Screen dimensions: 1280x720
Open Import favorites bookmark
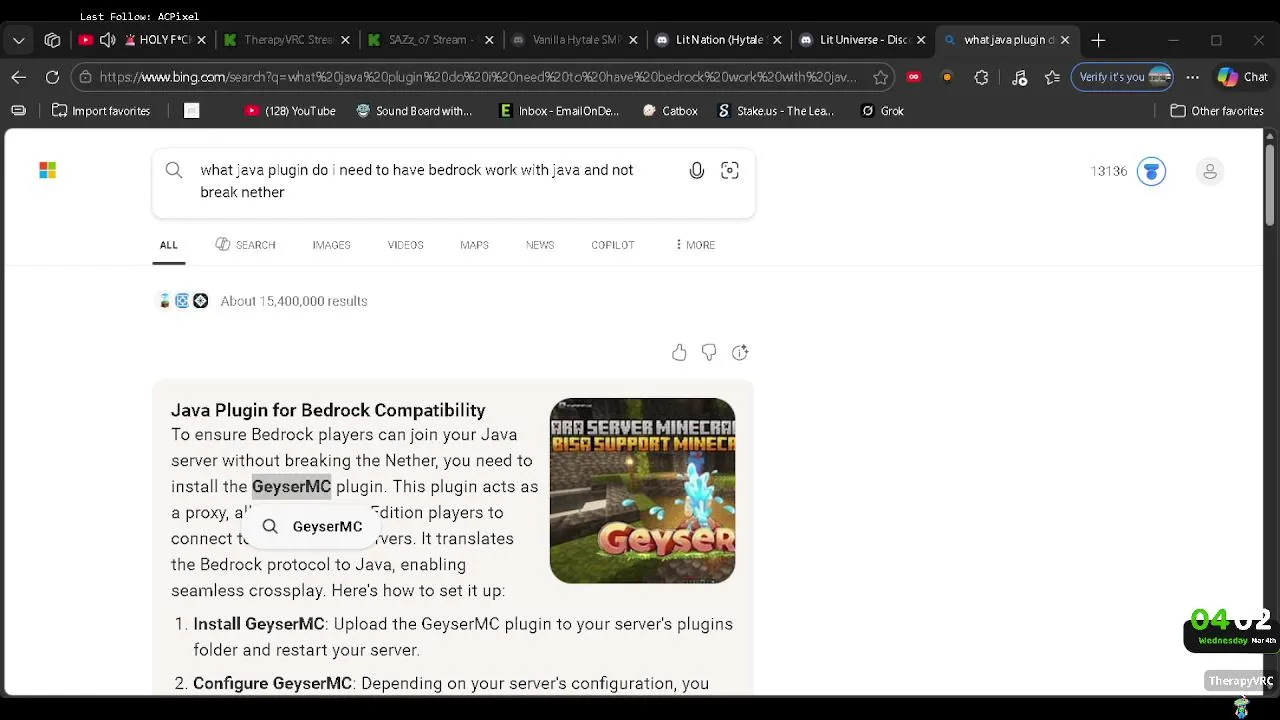point(101,111)
